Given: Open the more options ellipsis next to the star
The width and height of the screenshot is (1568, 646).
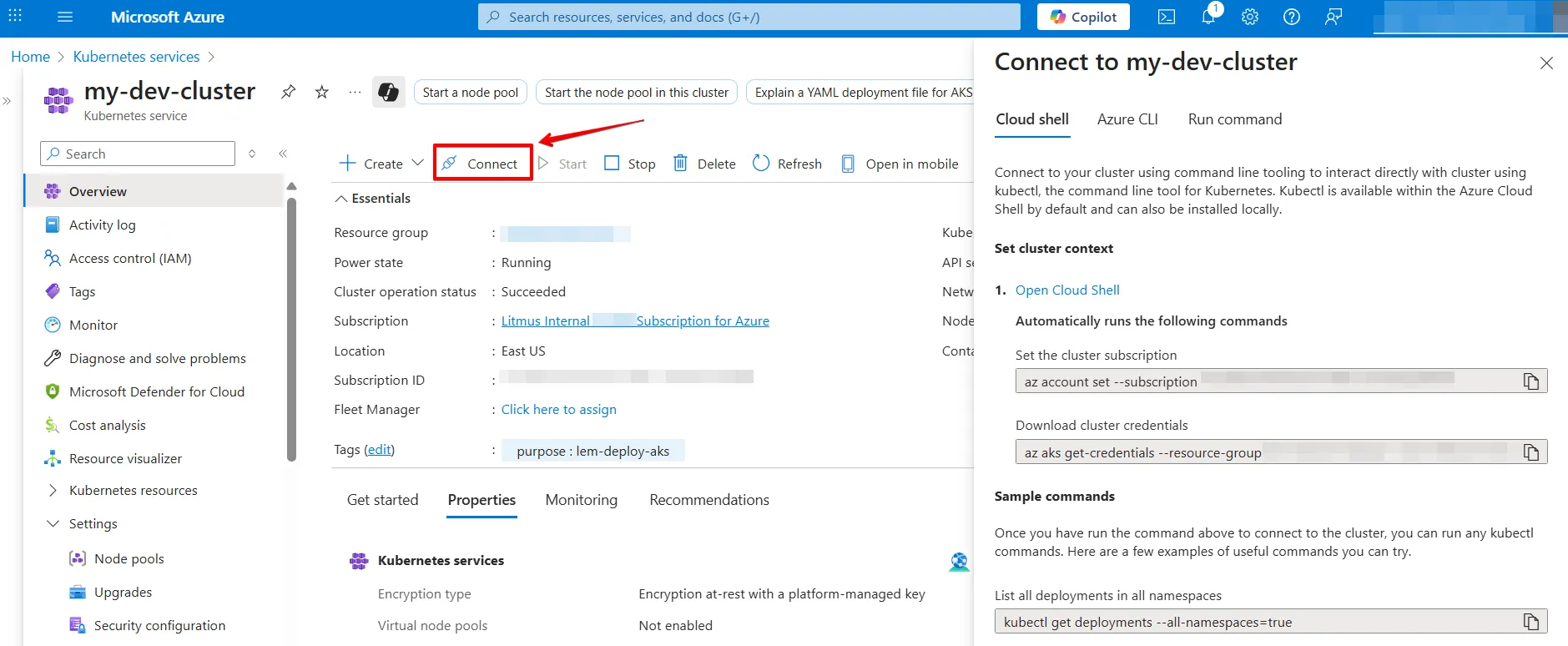Looking at the screenshot, I should 355,92.
